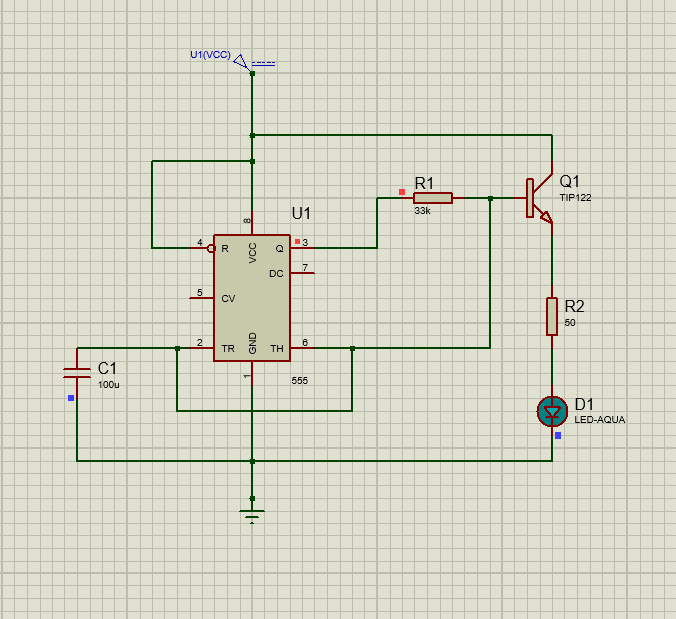This screenshot has width=676, height=619.
Task: Click pin 4 reset (R) on U1
Action: pyautogui.click(x=202, y=248)
